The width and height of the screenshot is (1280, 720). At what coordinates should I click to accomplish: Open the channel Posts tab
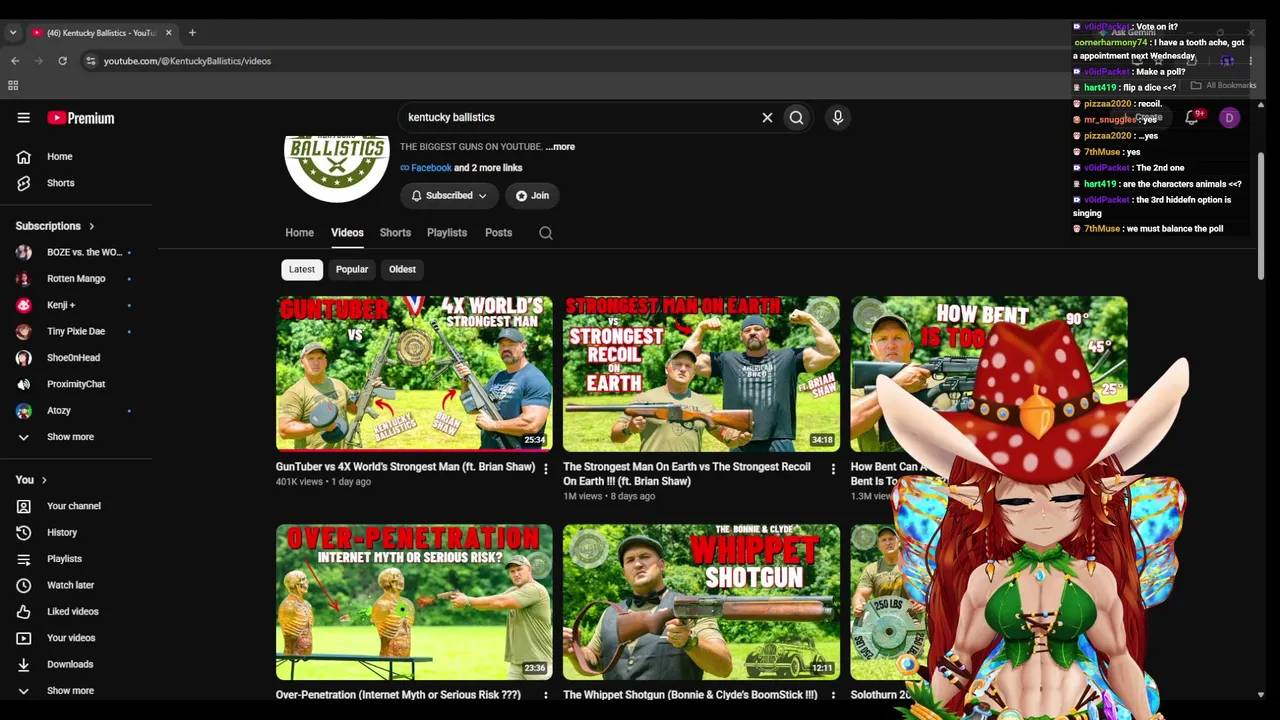point(498,233)
